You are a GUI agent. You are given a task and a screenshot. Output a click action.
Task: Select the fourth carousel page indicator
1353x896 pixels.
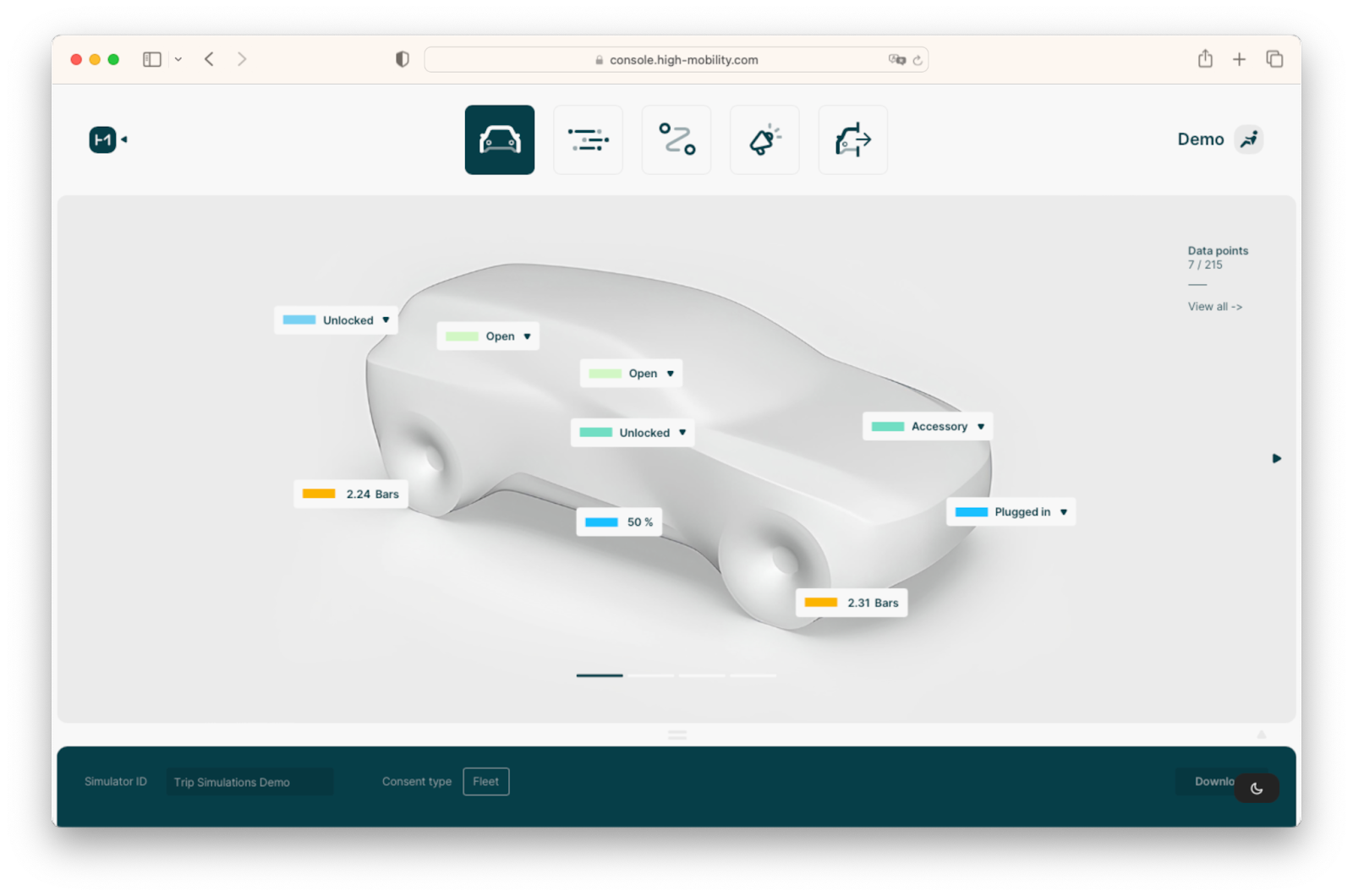point(753,675)
